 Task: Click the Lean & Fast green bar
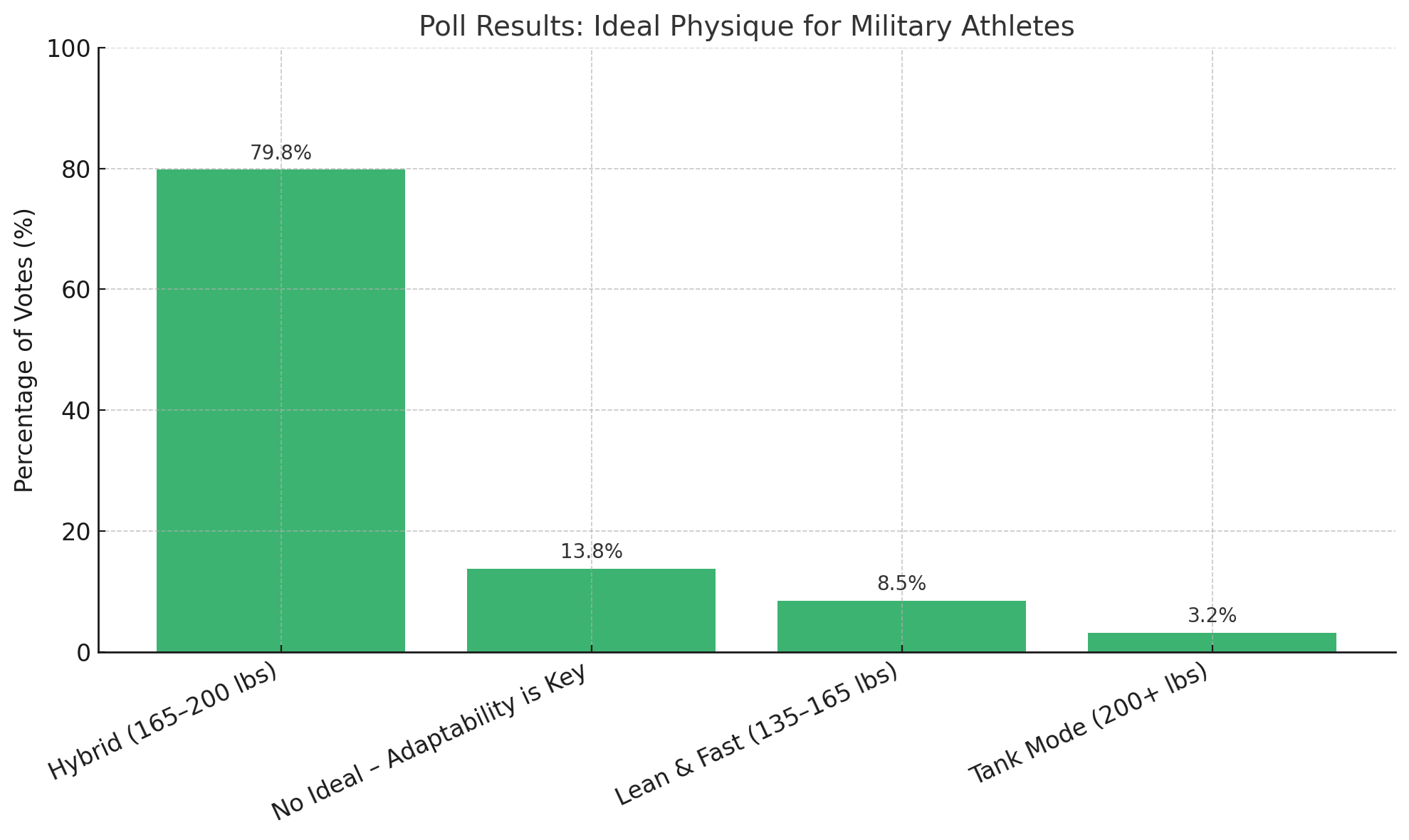pos(901,626)
